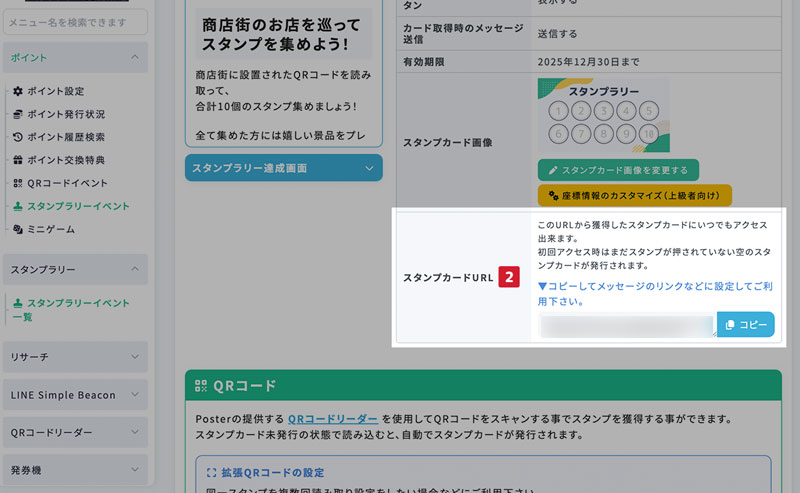Click the coins icon beside ポイント発行状況

point(18,114)
